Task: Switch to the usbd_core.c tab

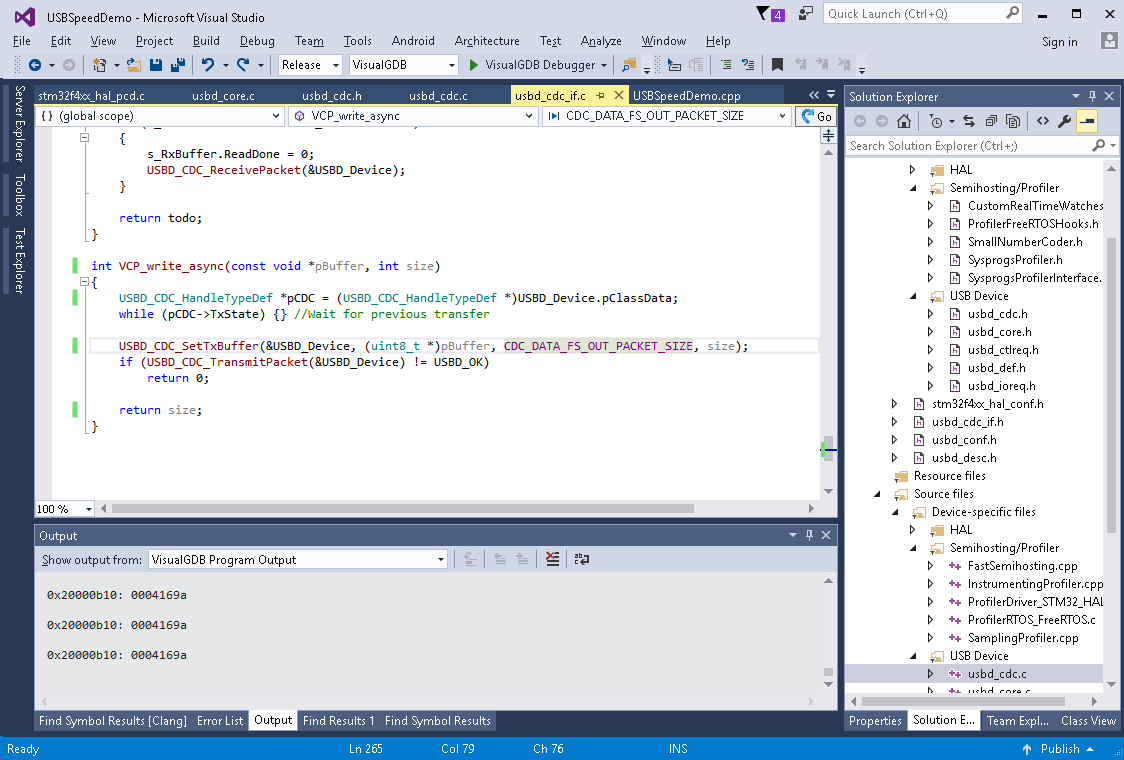Action: click(x=223, y=96)
